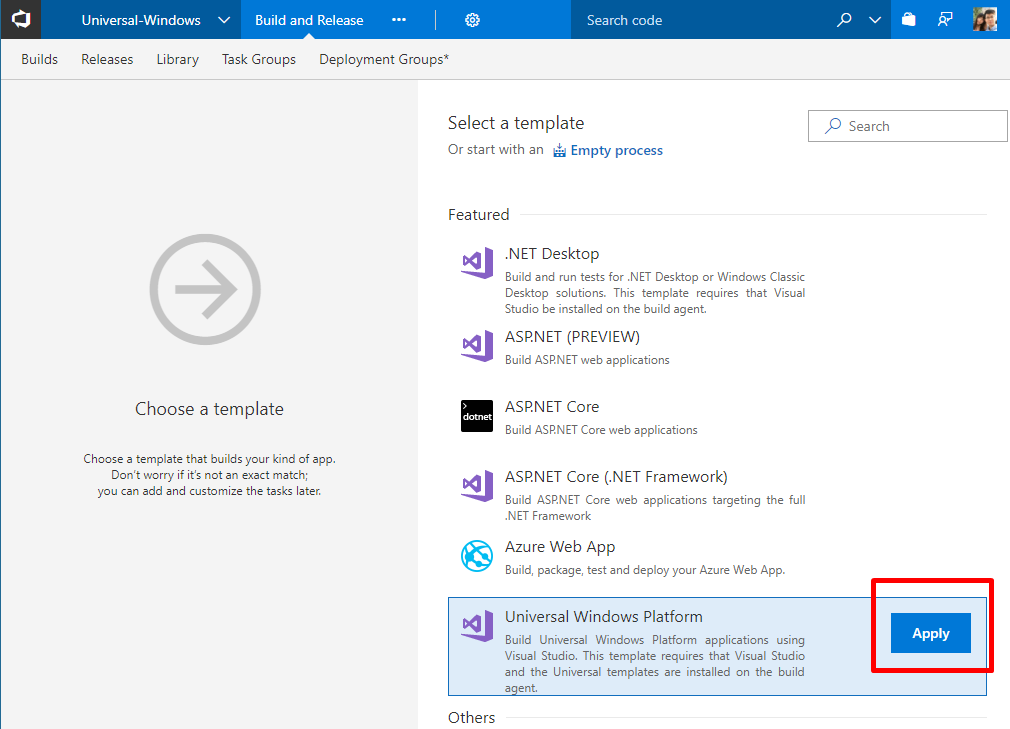Image resolution: width=1010 pixels, height=729 pixels.
Task: Click the ASP.NET (PREVIEW) Visual Studio icon
Action: coord(477,346)
